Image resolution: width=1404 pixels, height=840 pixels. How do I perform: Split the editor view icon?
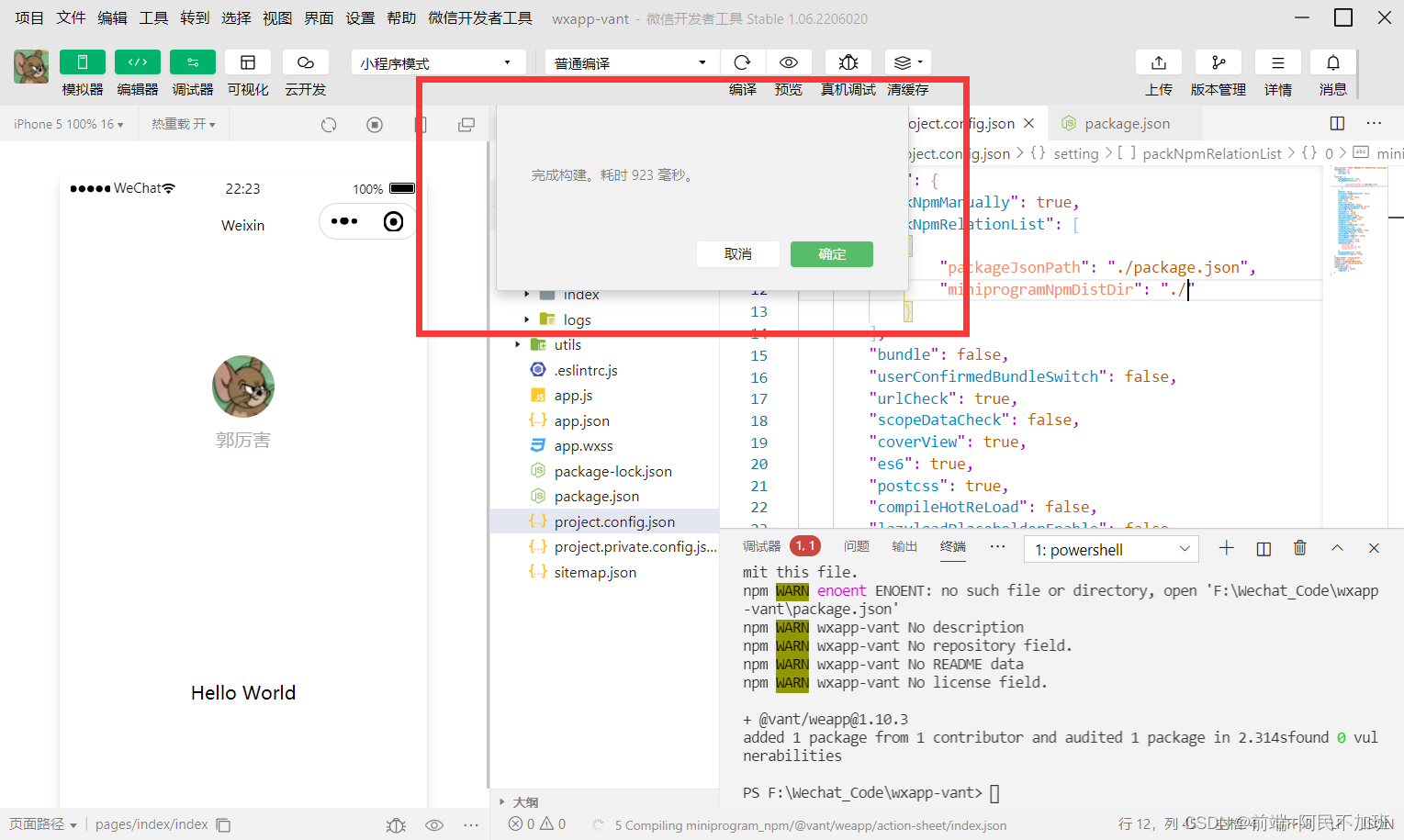(1337, 123)
